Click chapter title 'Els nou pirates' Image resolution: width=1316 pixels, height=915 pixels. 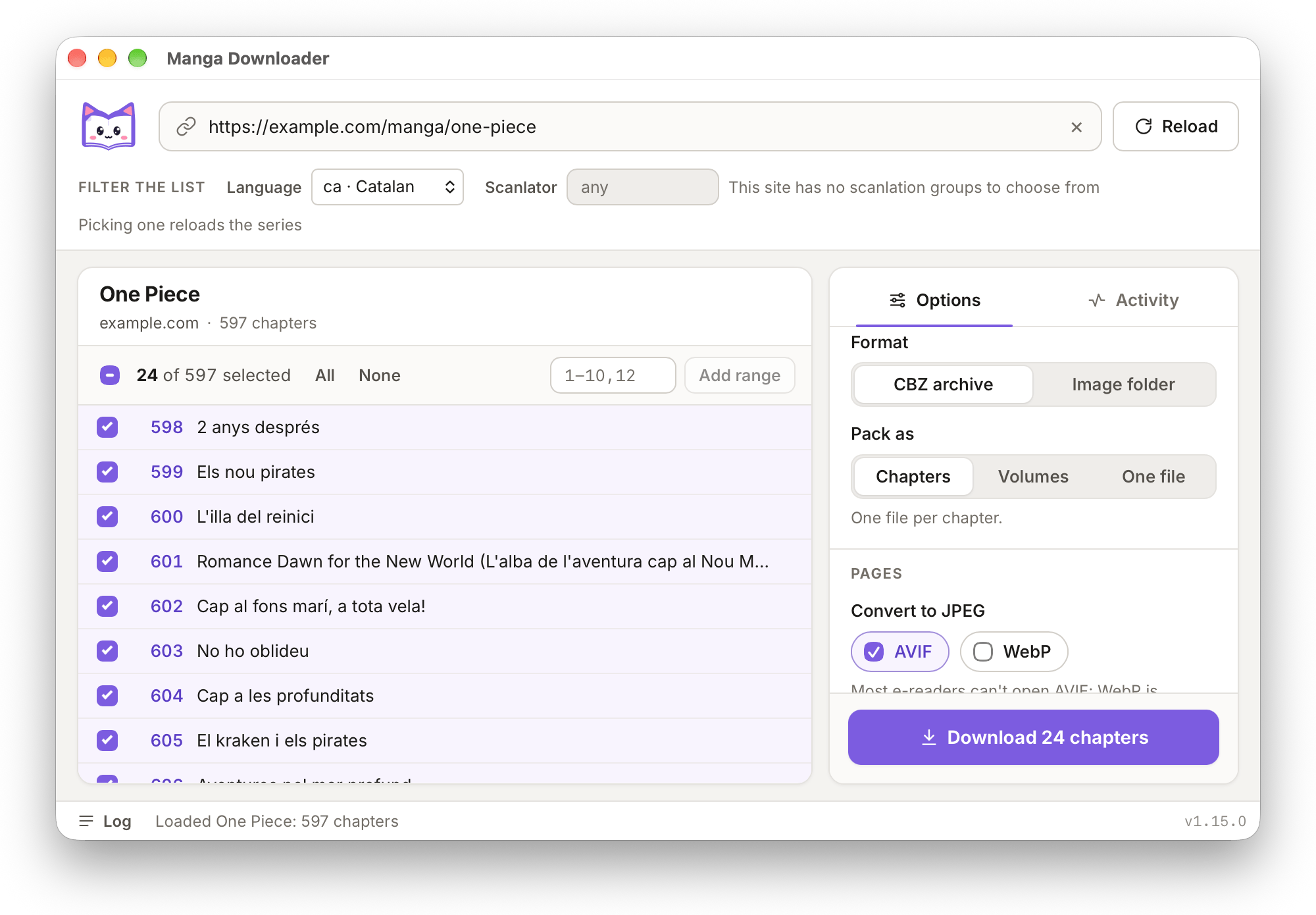(x=256, y=472)
